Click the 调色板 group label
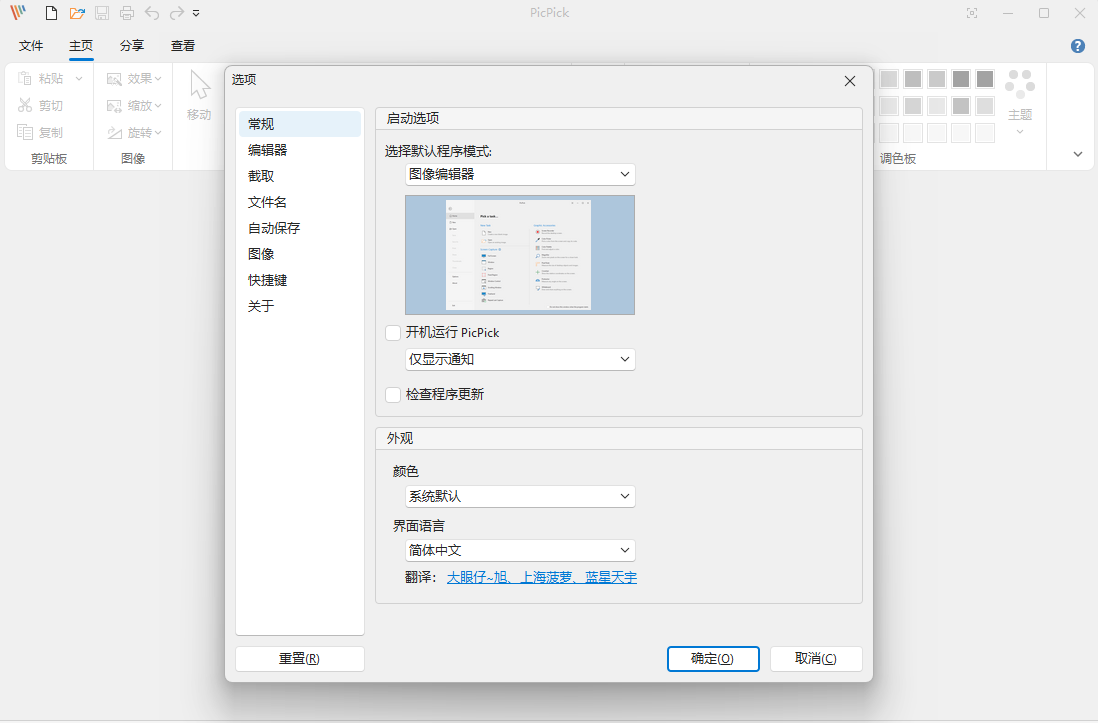The height and width of the screenshot is (723, 1098). (898, 158)
